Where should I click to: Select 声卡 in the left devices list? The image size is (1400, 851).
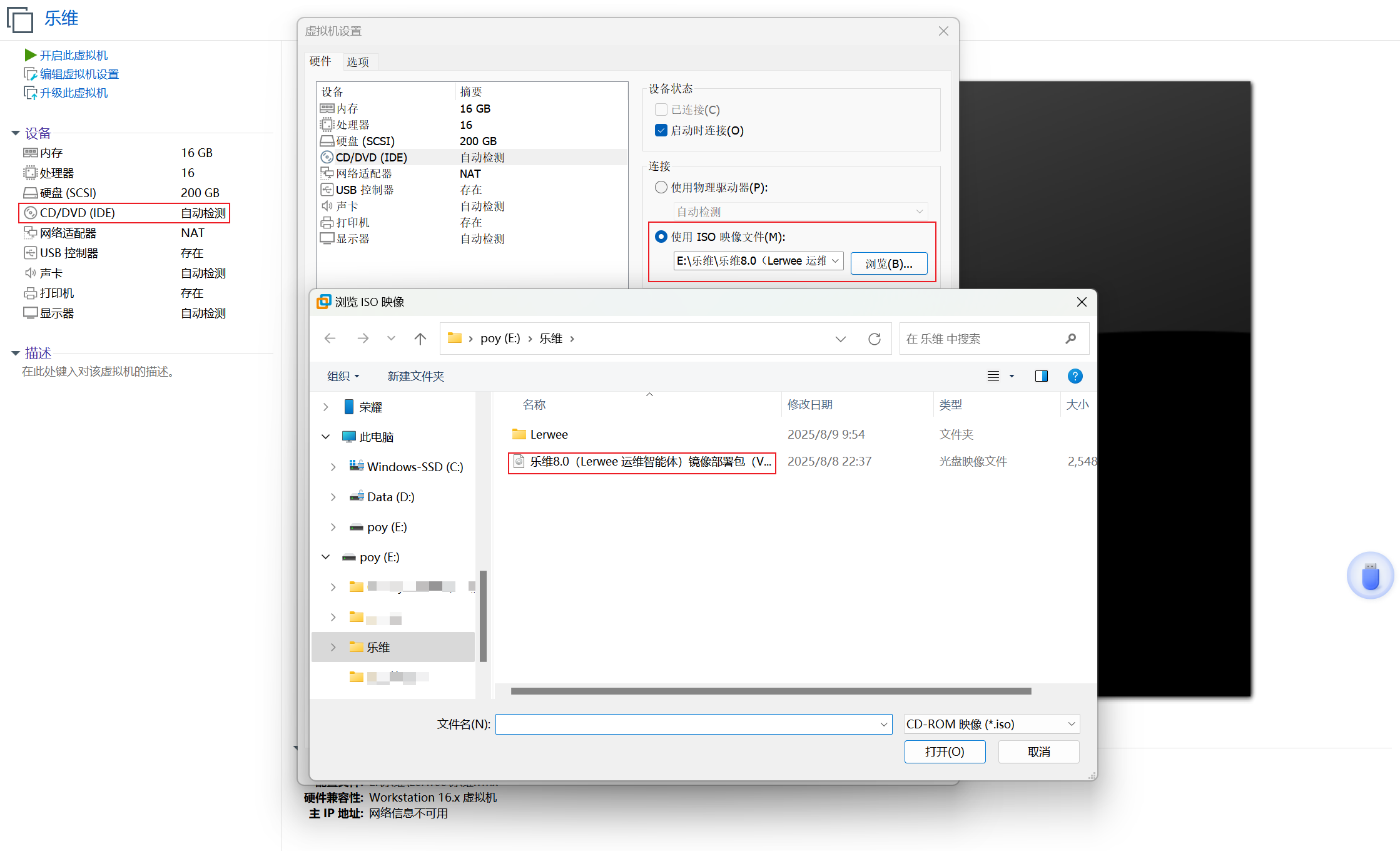click(124, 273)
